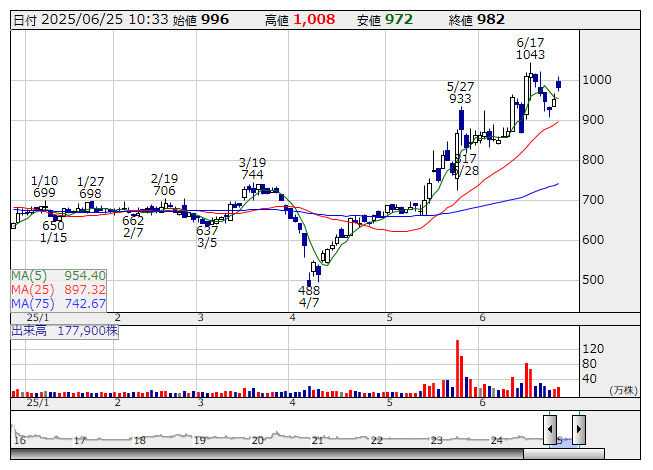653x470 pixels.
Task: Select the MA(25) 897.32 legend entry
Action: tap(58, 290)
